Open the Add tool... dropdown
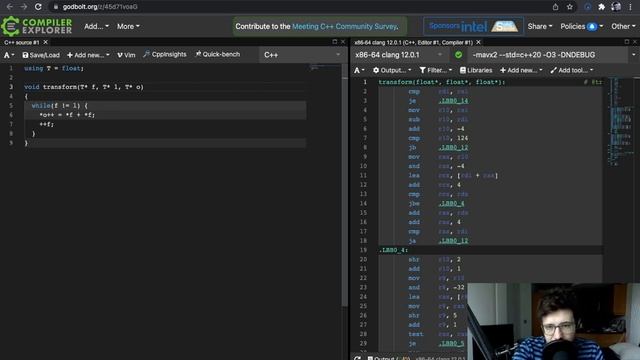The image size is (640, 360). [571, 70]
